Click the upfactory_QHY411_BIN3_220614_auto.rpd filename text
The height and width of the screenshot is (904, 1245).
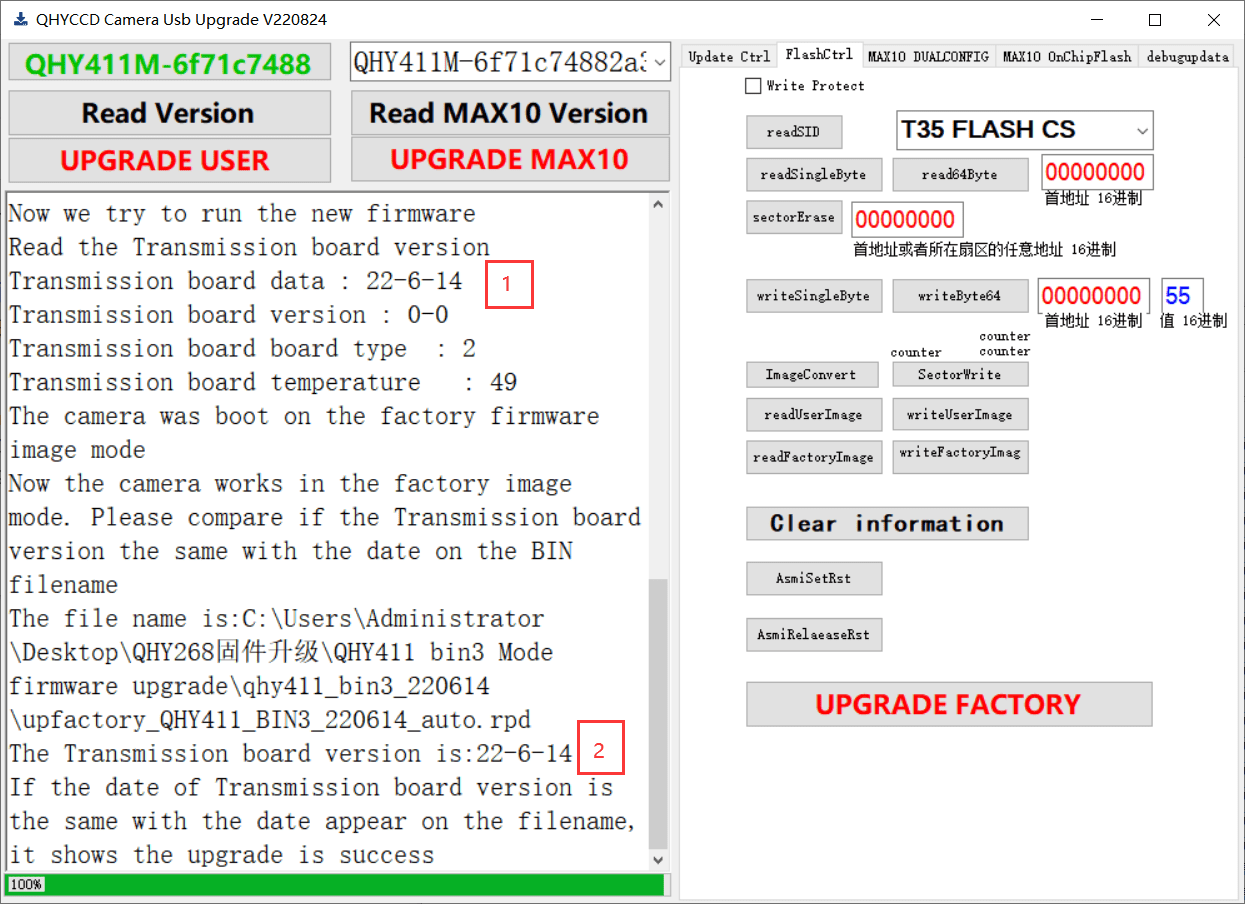coord(270,719)
